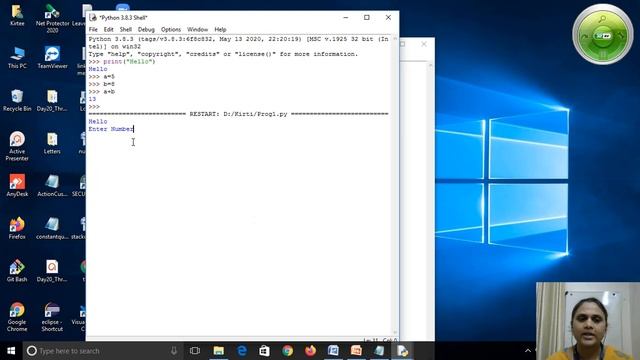Open This PC desktop icon
This screenshot has width=640, height=360.
(x=17, y=58)
